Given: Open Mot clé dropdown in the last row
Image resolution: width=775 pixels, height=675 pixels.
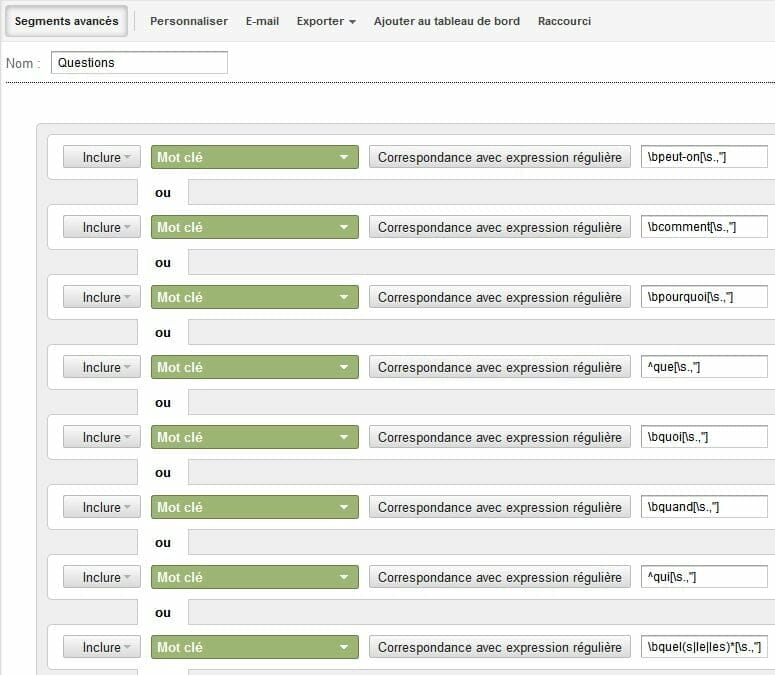Looking at the screenshot, I should click(254, 647).
